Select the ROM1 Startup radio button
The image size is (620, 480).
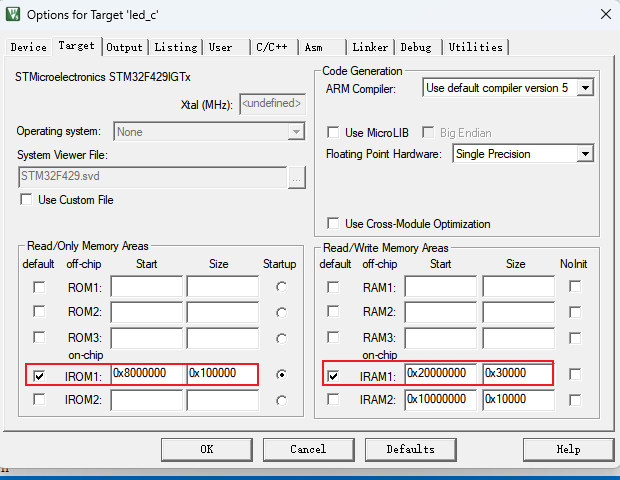[x=281, y=287]
